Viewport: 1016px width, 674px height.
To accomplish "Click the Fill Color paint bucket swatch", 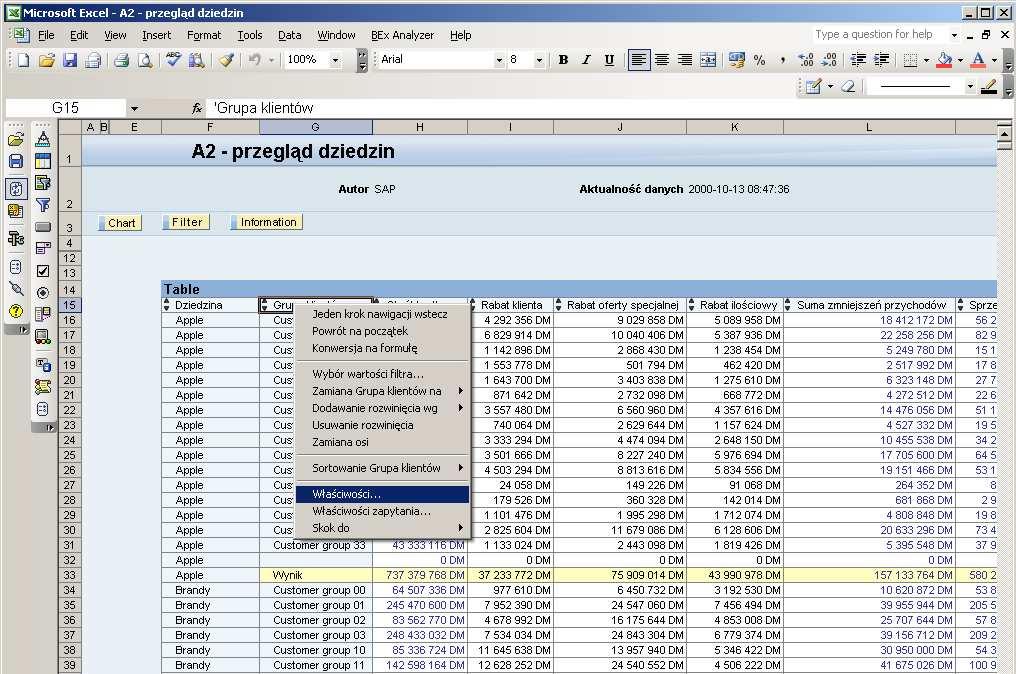I will click(945, 60).
